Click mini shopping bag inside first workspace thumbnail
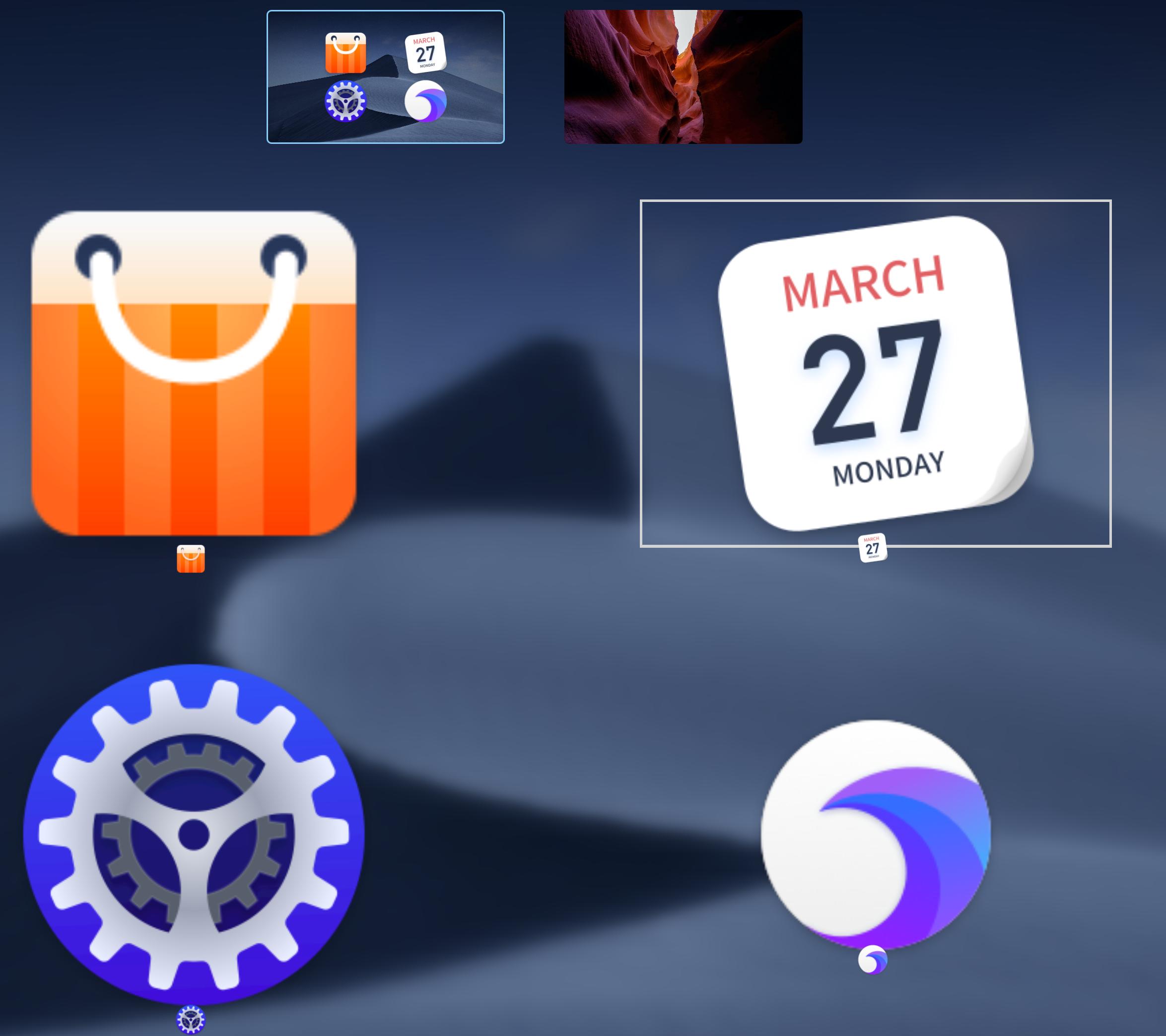This screenshot has width=1166, height=1036. [x=345, y=53]
